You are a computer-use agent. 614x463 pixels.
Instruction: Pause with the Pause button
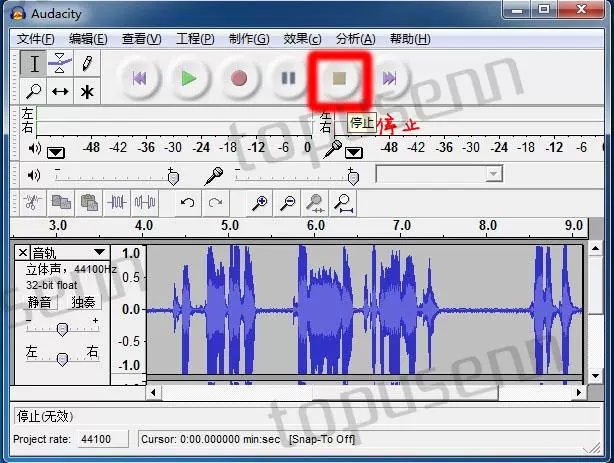289,78
